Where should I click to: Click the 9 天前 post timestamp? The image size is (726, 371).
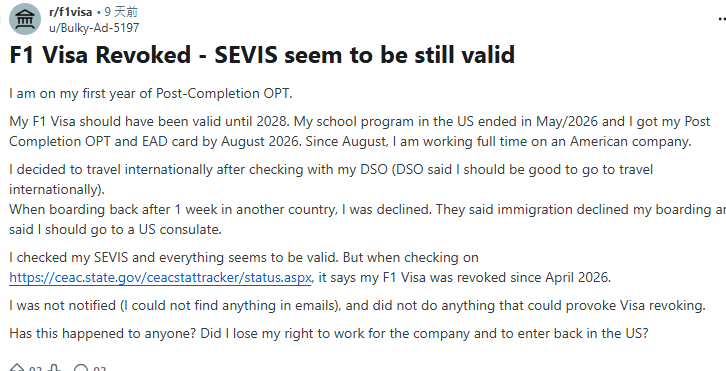120,12
